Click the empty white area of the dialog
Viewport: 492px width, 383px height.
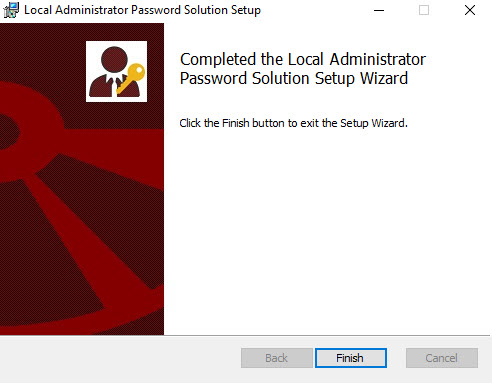pos(327,233)
